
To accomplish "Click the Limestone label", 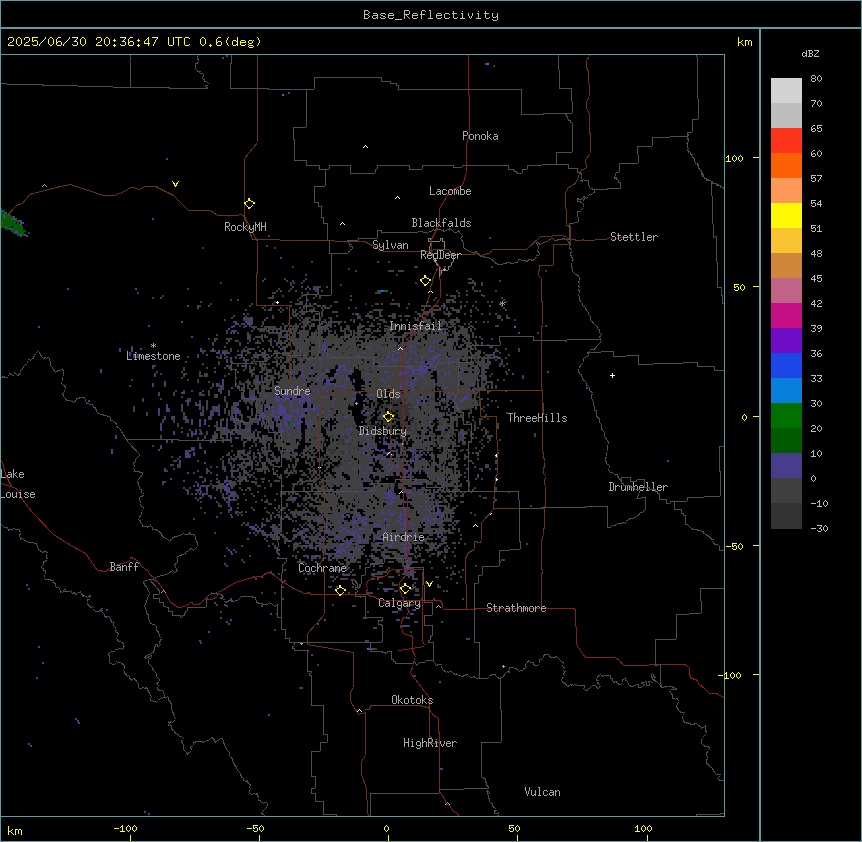I will [x=153, y=356].
